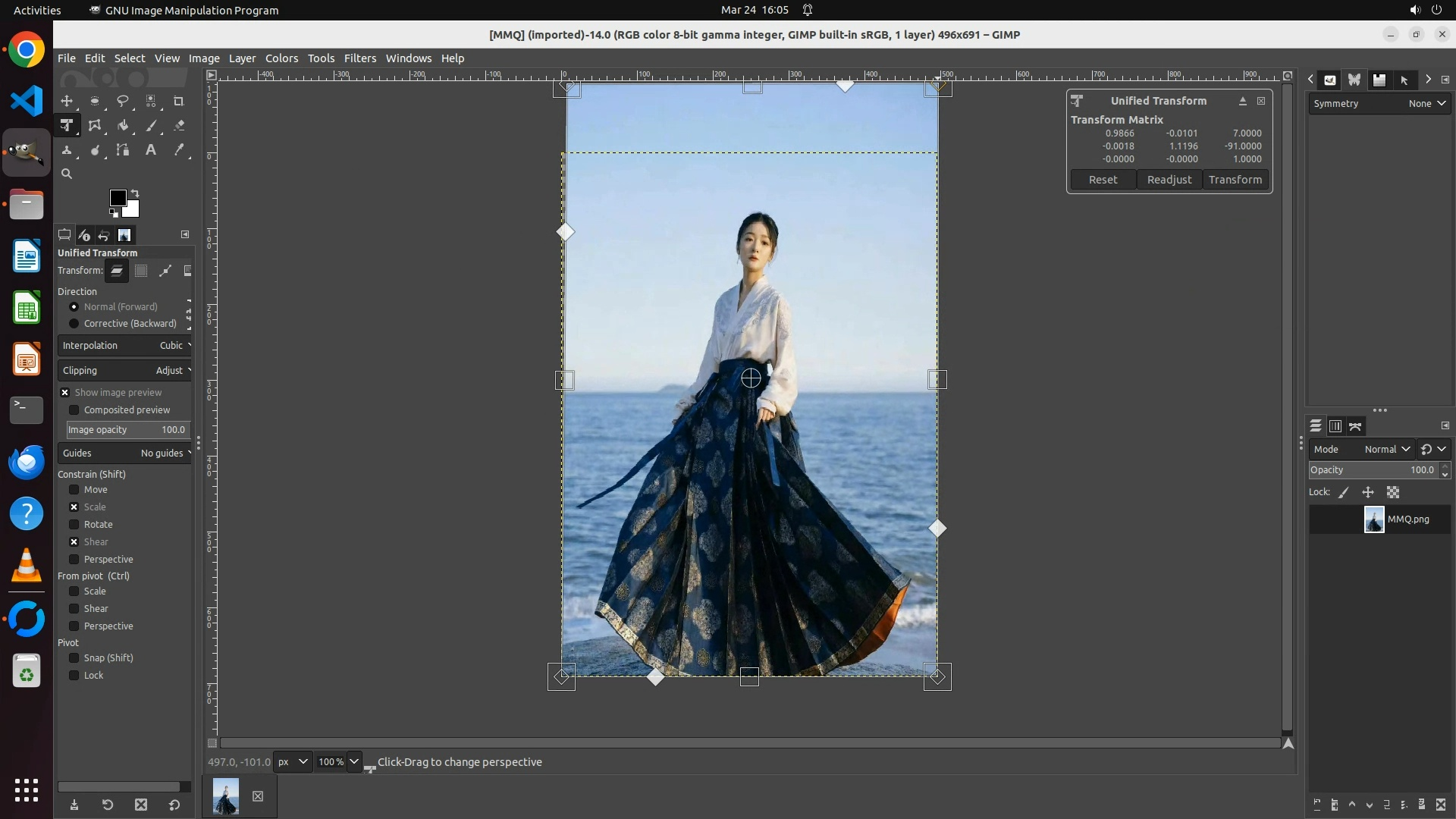Toggle the Rotate constrain checkbox

(x=74, y=525)
